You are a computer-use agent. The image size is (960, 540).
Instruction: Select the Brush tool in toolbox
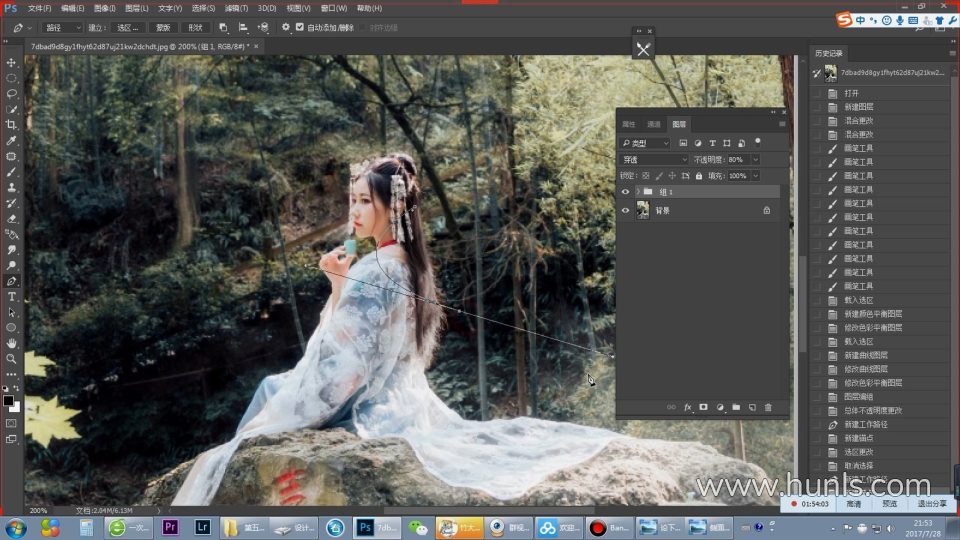pyautogui.click(x=11, y=172)
